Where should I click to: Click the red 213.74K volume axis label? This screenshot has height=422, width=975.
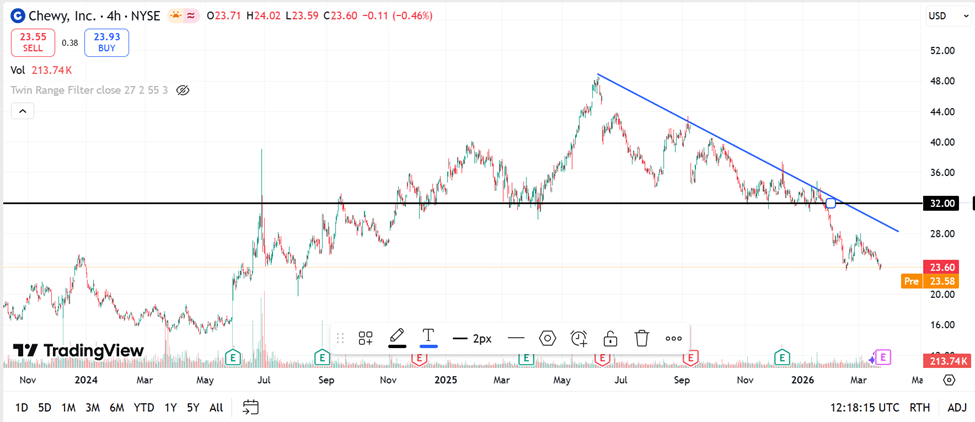(946, 360)
